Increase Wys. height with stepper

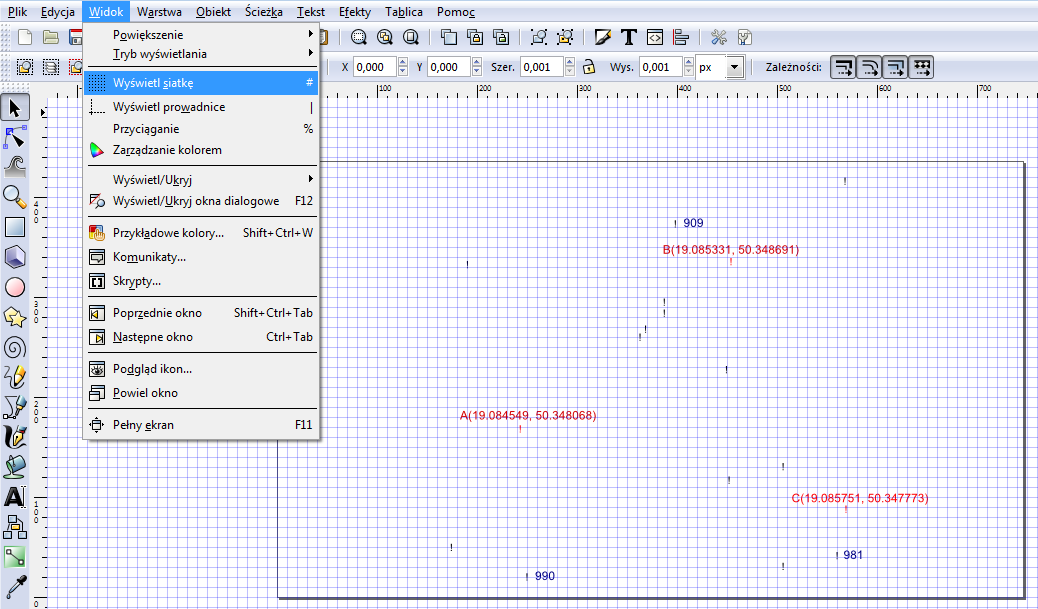[x=688, y=62]
